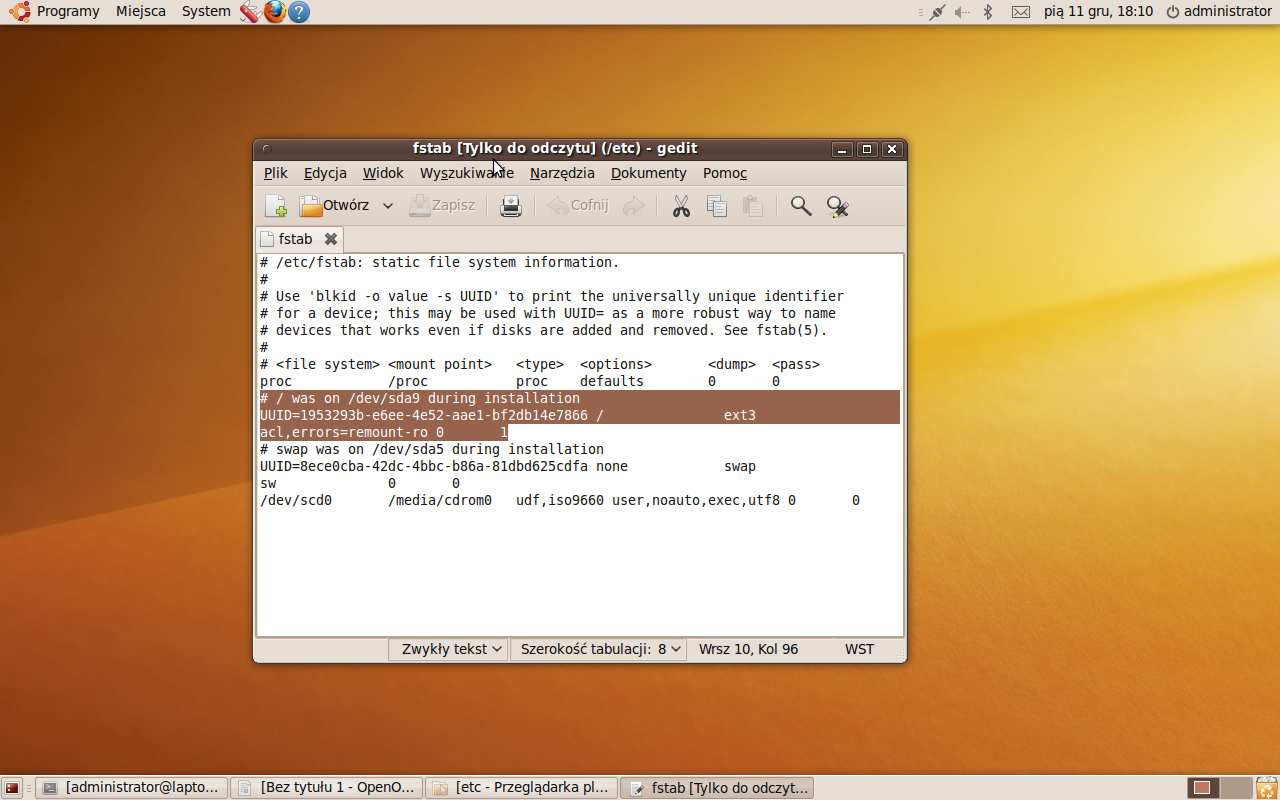Select the first workspace in switcher
Screen dimensions: 1280x800
point(1203,788)
